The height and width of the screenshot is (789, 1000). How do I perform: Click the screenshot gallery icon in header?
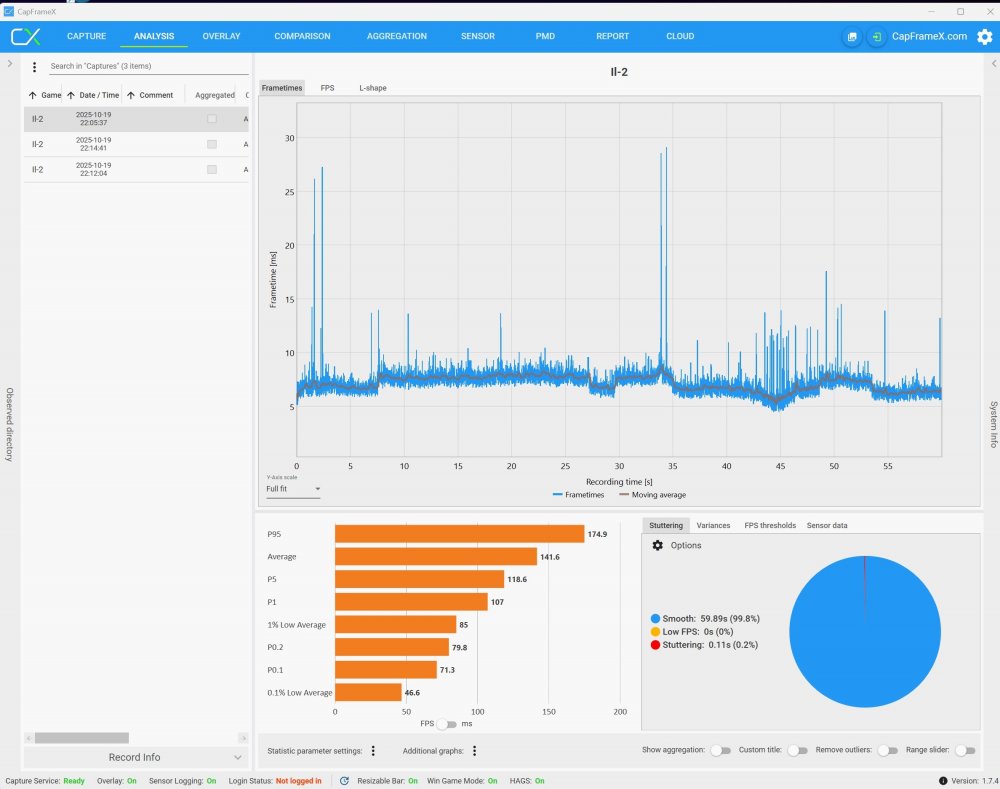tap(851, 37)
